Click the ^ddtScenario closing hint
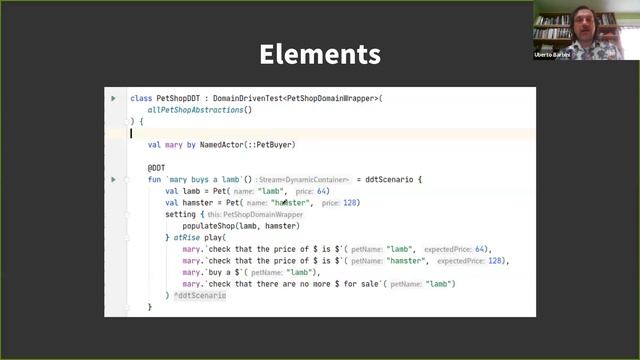640x360 pixels. pos(200,296)
